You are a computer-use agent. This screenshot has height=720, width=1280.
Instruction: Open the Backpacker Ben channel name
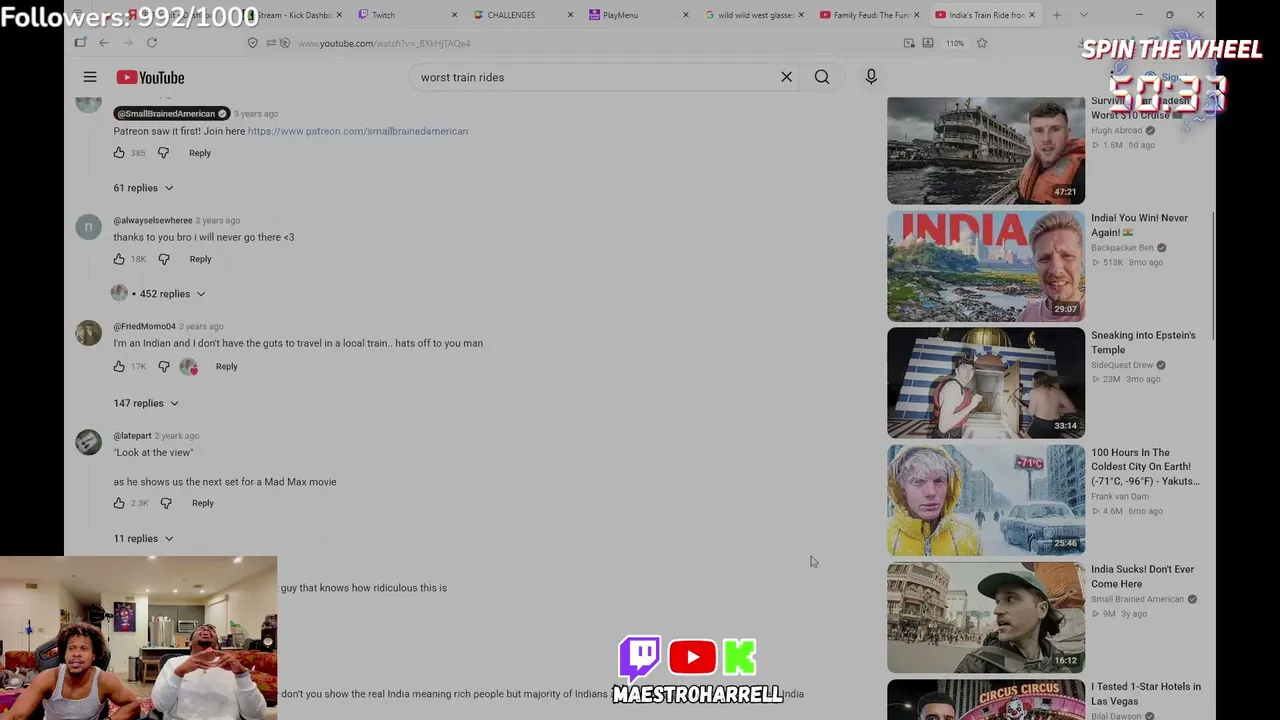[1122, 248]
